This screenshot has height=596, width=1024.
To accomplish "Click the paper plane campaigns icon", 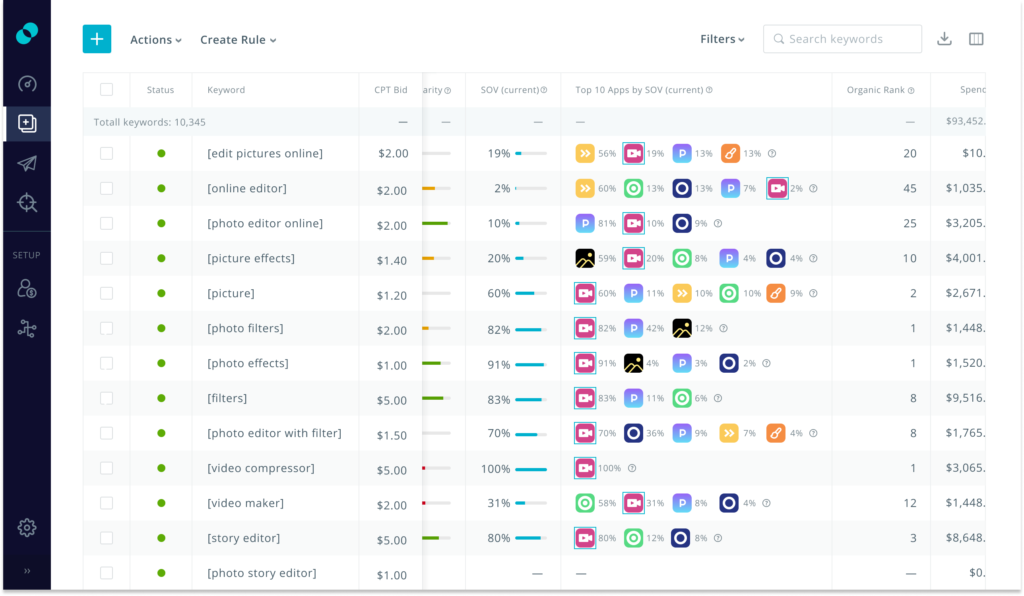I will (x=26, y=163).
